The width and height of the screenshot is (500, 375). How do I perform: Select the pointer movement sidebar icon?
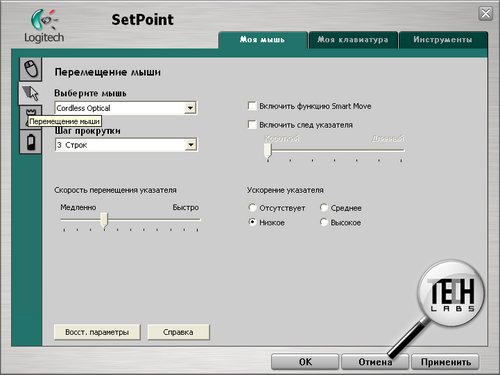click(30, 93)
